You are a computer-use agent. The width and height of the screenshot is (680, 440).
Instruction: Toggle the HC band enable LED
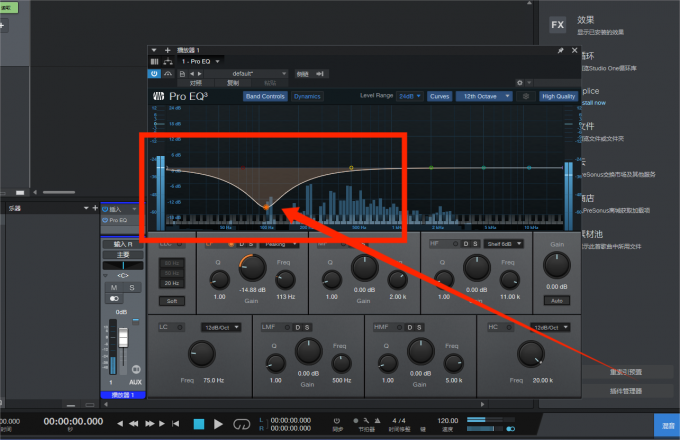click(509, 327)
